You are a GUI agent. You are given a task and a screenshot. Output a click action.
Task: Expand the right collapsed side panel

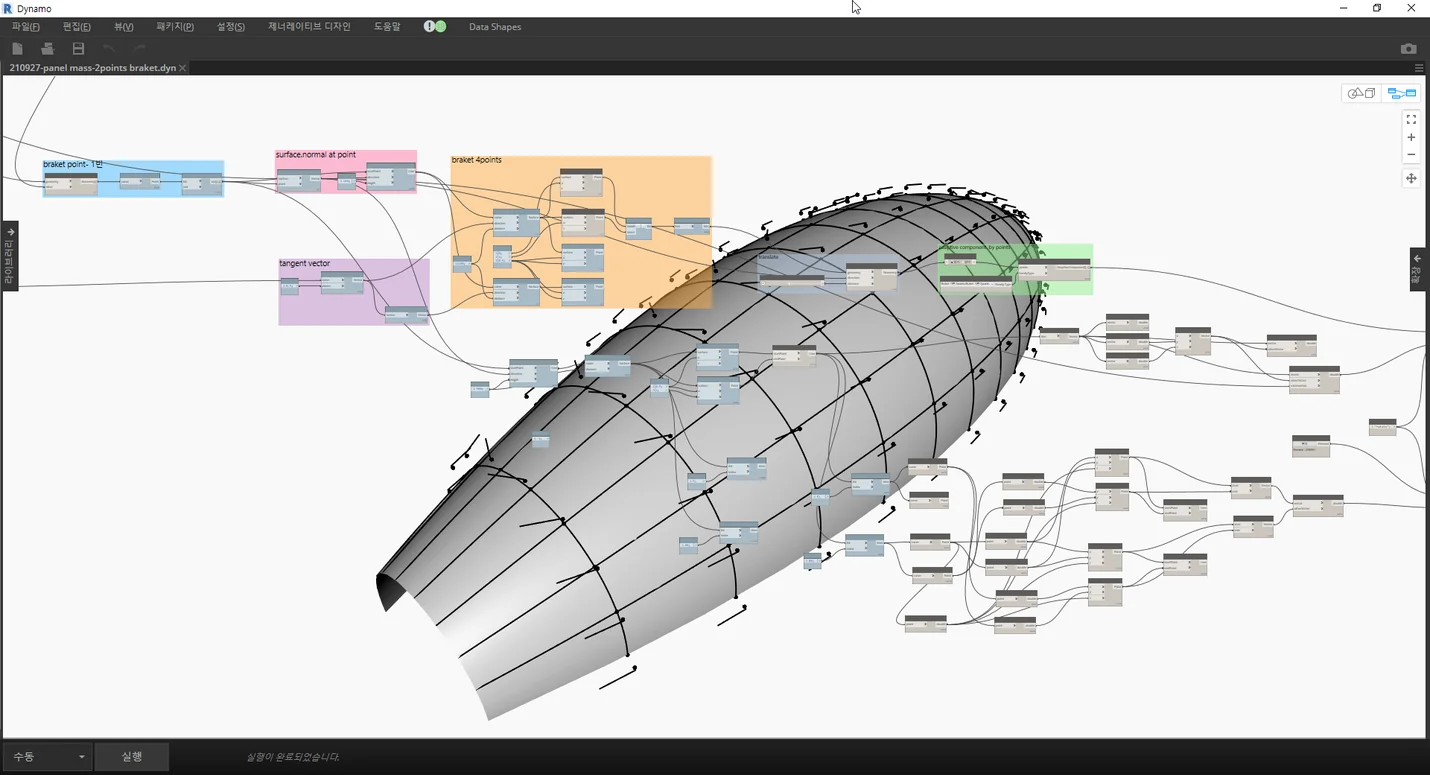(1418, 269)
